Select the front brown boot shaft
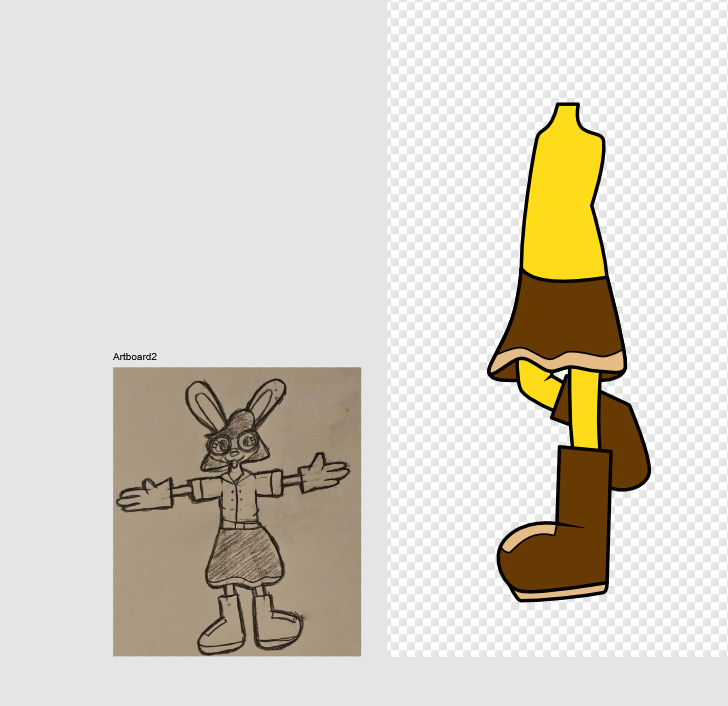728x706 pixels. click(x=582, y=490)
